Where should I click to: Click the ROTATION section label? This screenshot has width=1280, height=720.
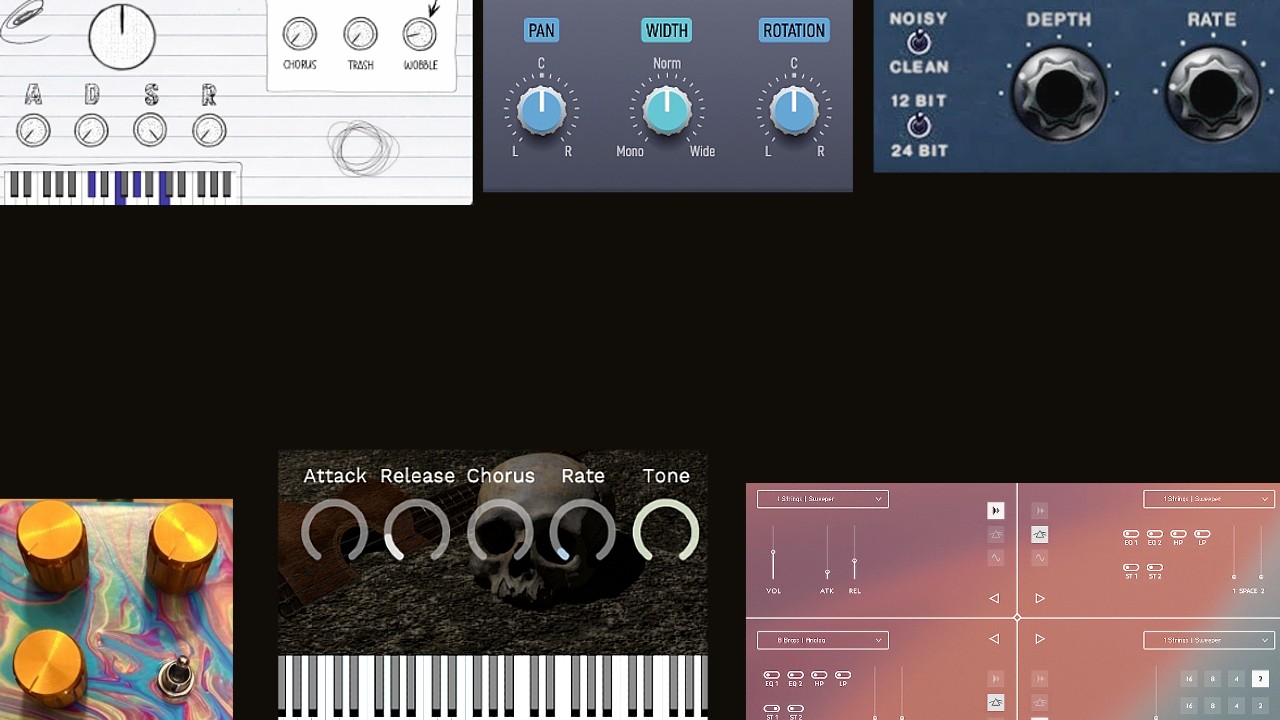793,30
